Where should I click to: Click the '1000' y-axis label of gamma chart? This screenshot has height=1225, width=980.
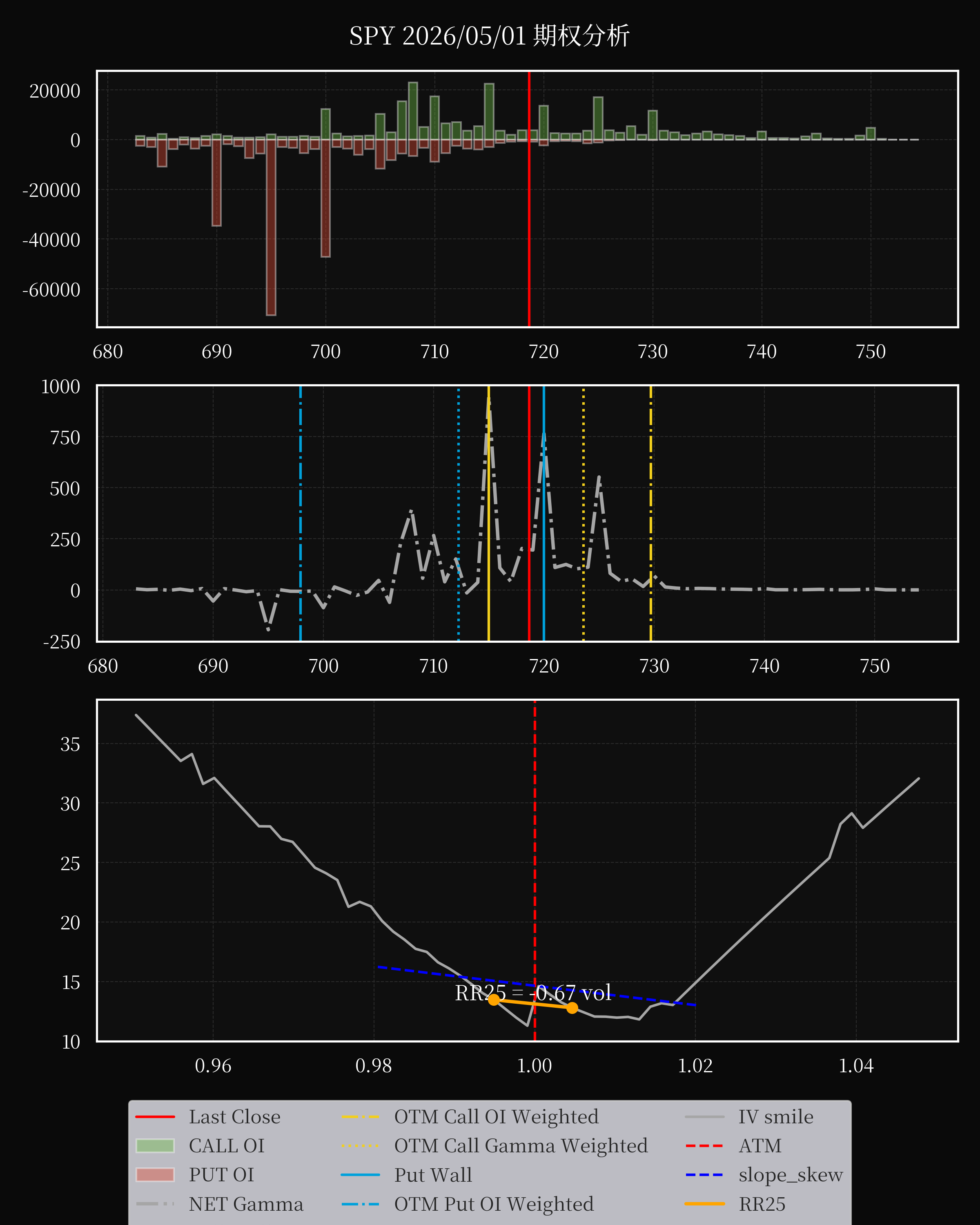(x=60, y=387)
